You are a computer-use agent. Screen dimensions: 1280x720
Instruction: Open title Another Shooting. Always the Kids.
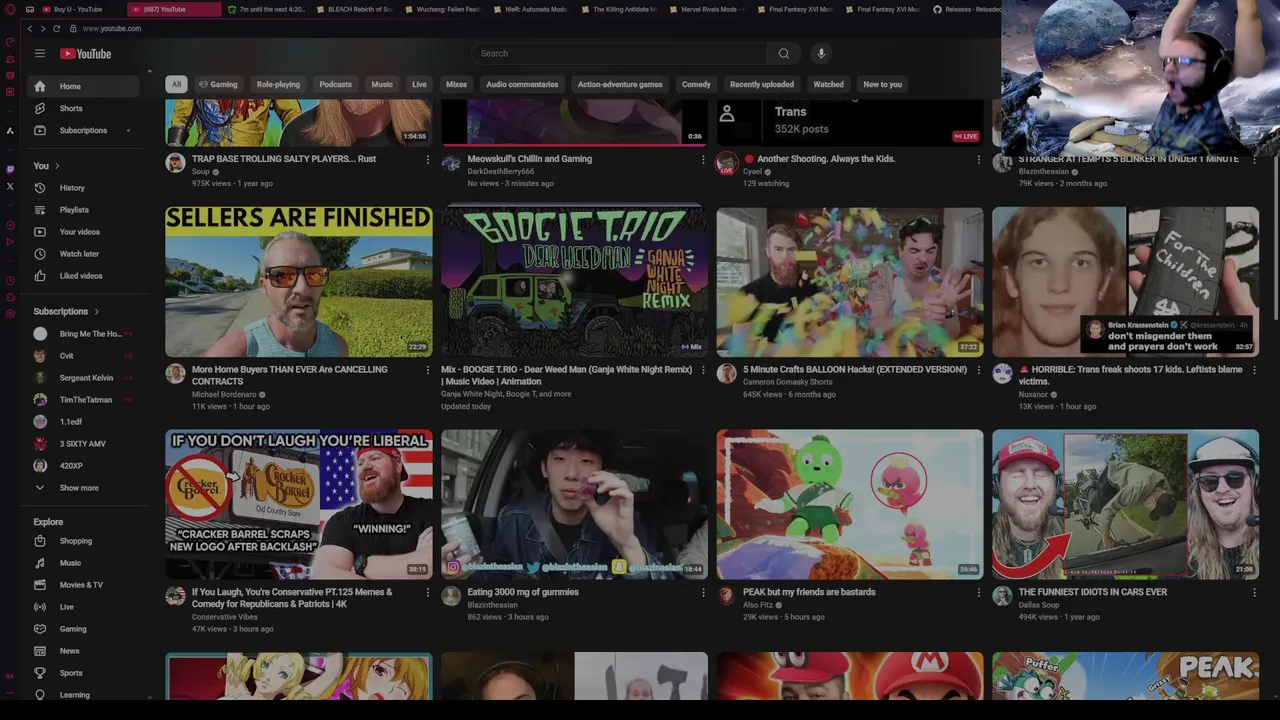click(x=826, y=159)
